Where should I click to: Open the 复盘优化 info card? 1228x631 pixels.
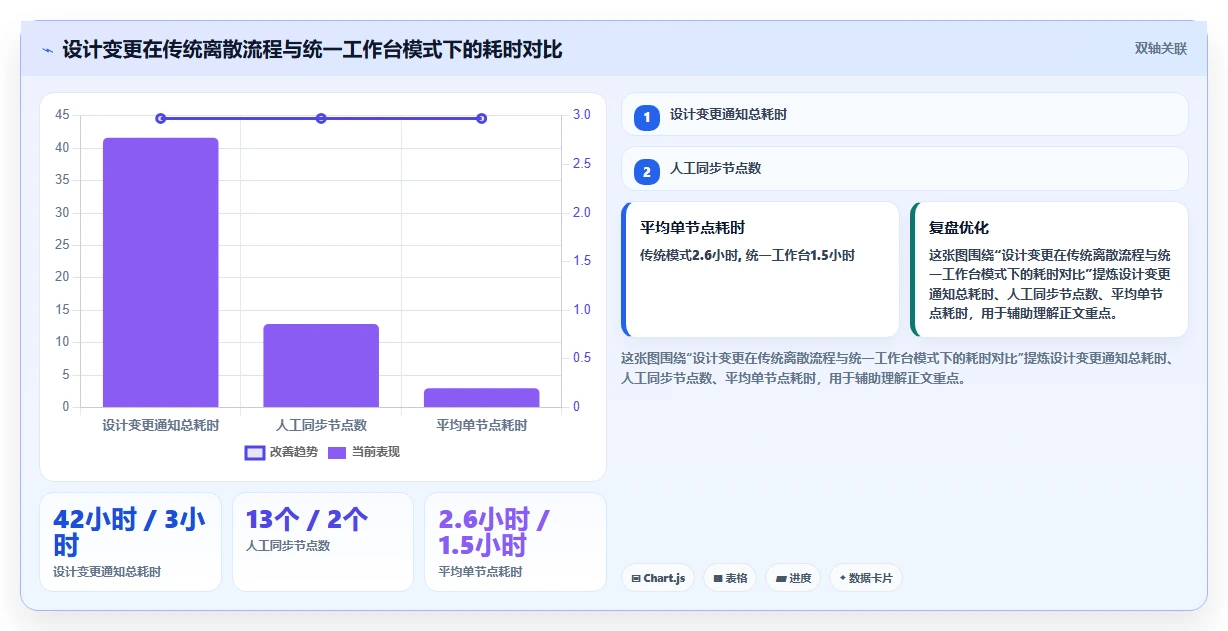click(1049, 270)
